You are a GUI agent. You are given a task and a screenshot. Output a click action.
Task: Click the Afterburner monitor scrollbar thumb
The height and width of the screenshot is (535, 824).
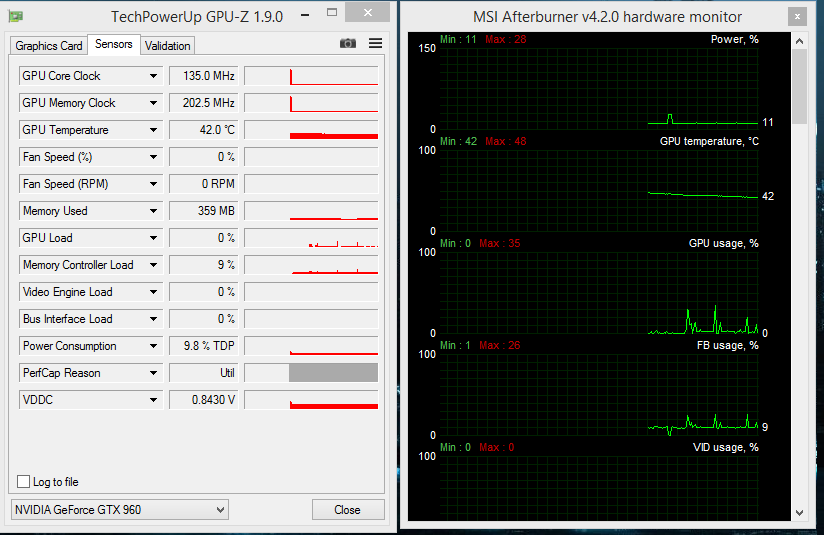pyautogui.click(x=799, y=86)
